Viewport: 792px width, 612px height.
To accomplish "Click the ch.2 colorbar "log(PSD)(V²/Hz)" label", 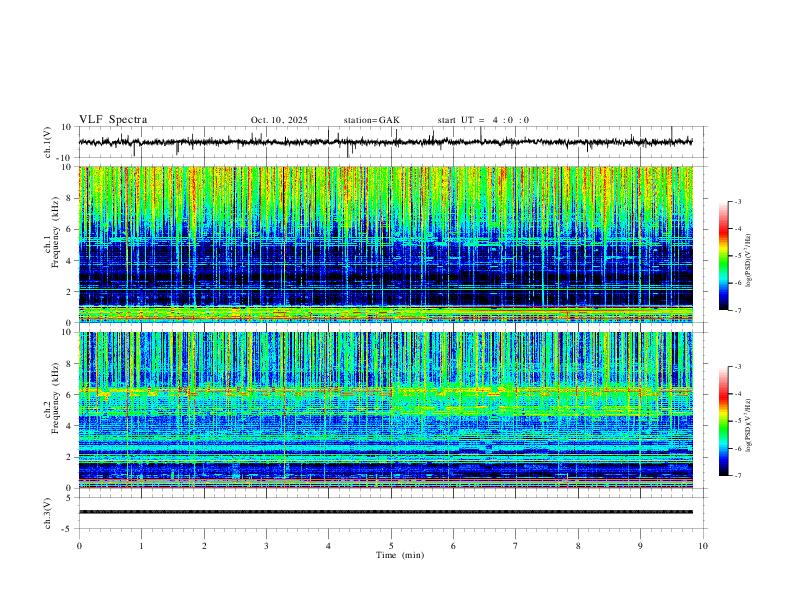I will click(x=749, y=426).
